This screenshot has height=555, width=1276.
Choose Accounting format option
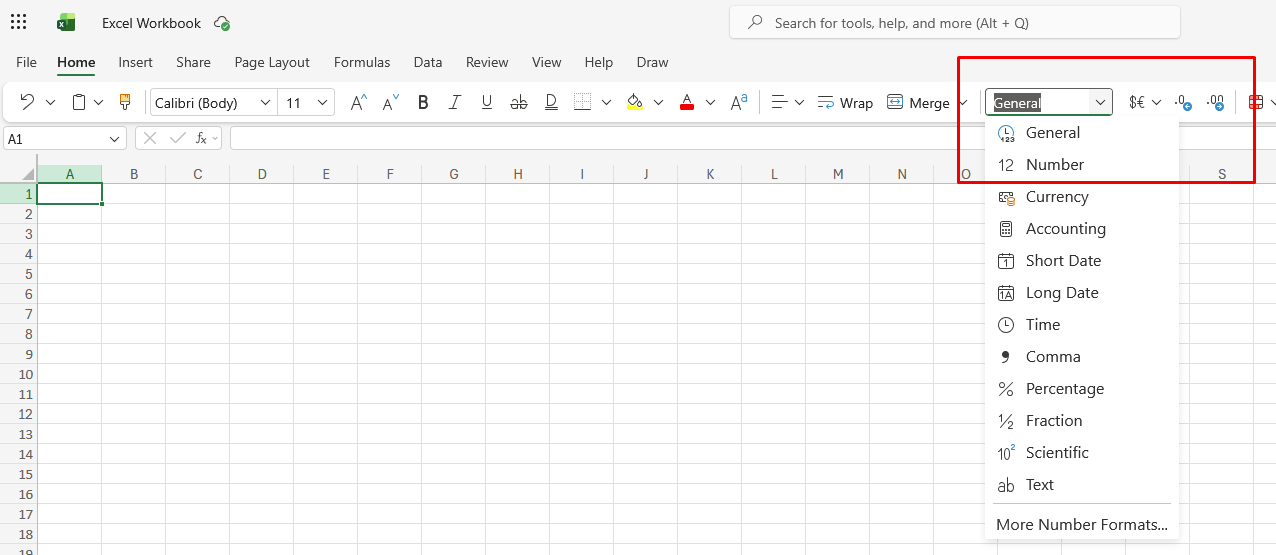tap(1082, 228)
